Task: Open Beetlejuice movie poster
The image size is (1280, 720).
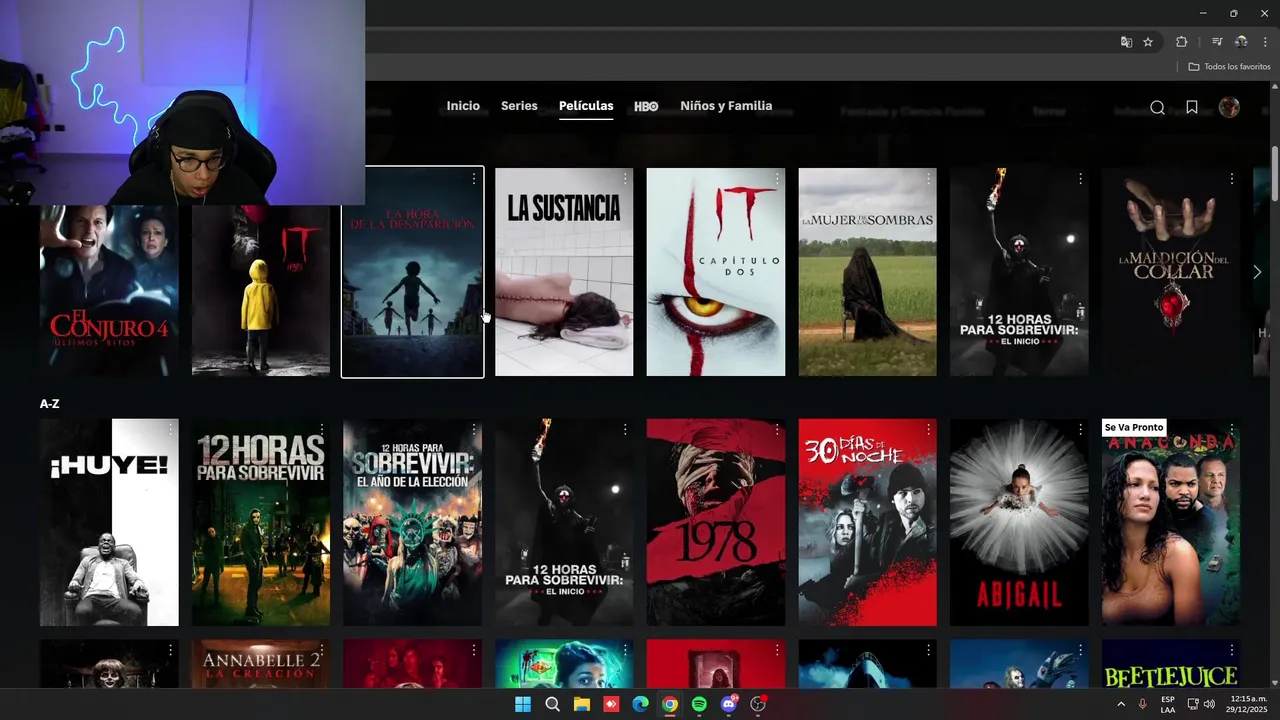Action: tap(1171, 664)
